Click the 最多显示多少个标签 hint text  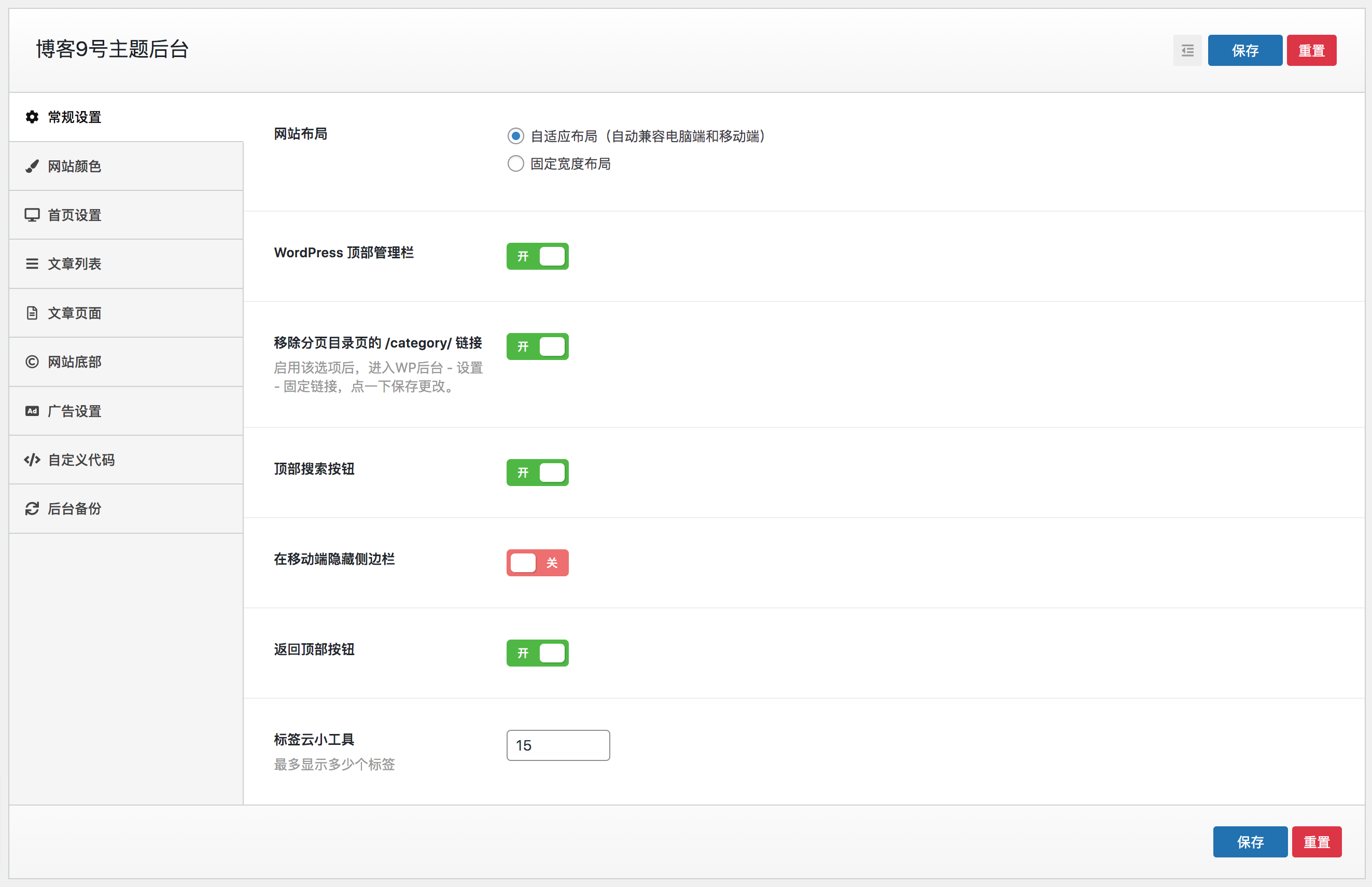[x=334, y=764]
